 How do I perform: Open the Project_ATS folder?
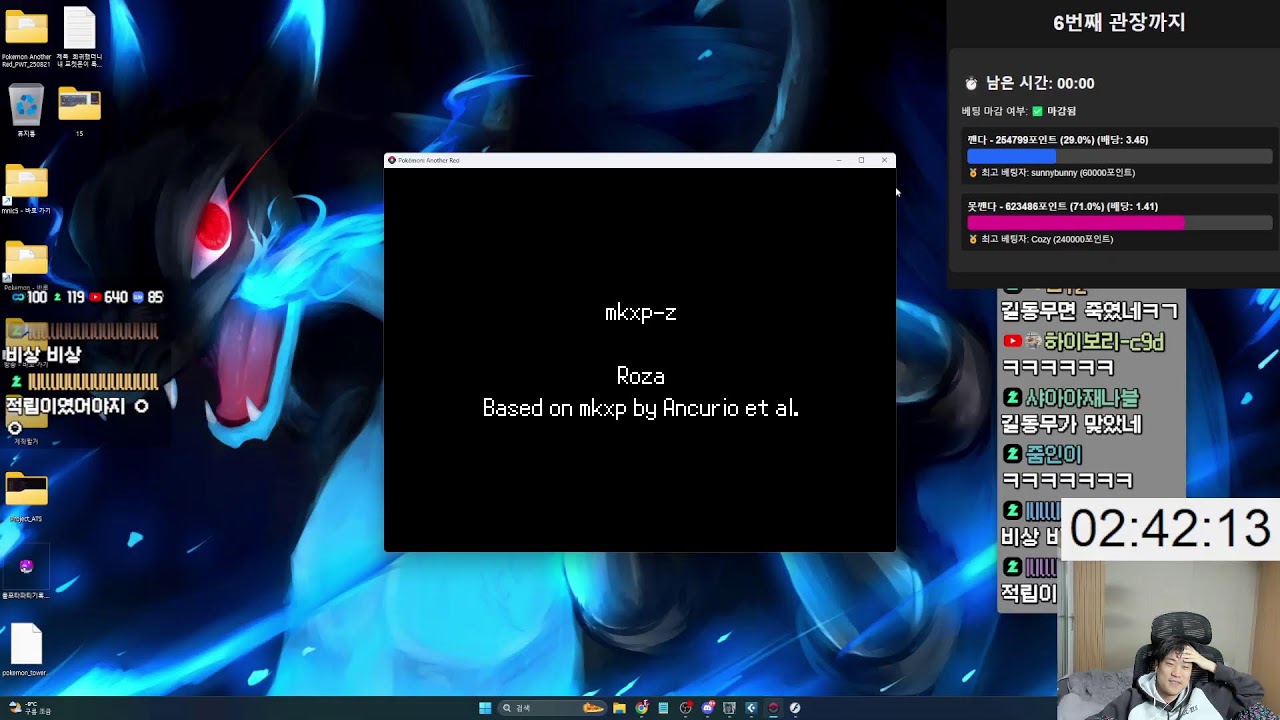point(26,497)
